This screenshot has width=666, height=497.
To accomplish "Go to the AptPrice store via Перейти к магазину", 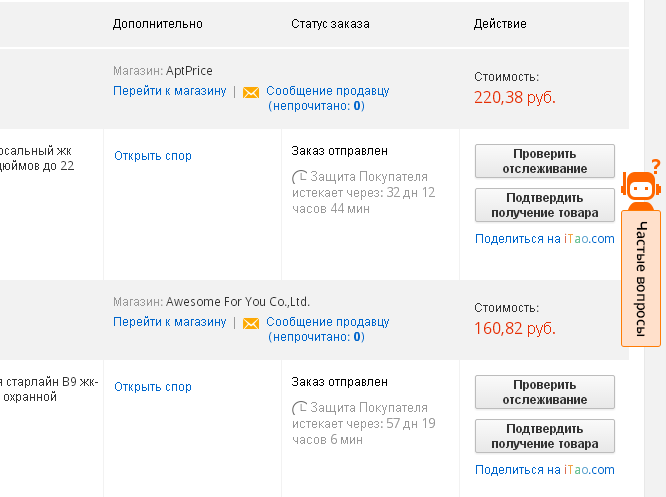I will (169, 91).
